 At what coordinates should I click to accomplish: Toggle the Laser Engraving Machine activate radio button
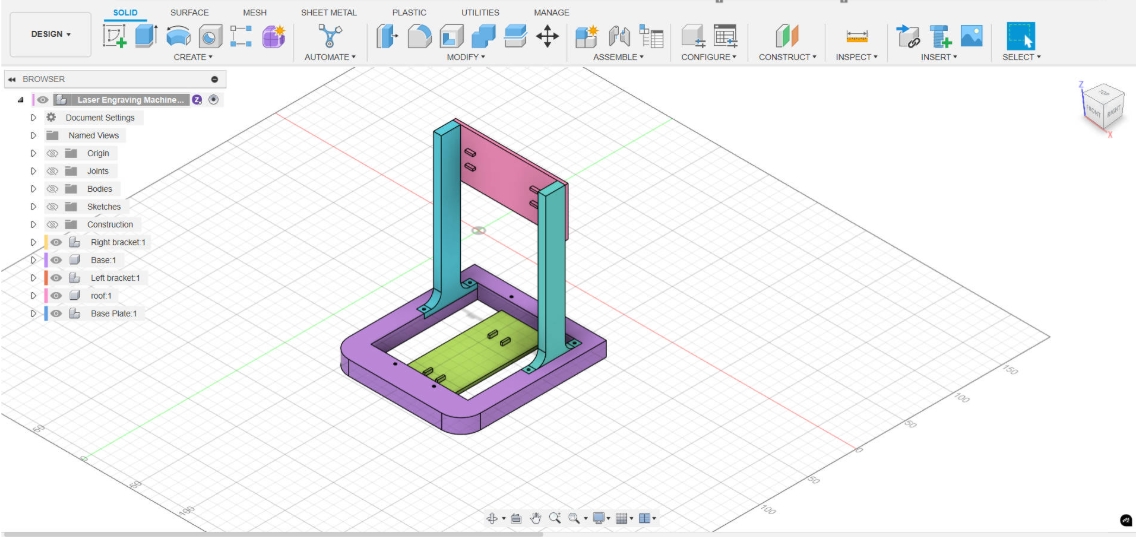point(213,100)
